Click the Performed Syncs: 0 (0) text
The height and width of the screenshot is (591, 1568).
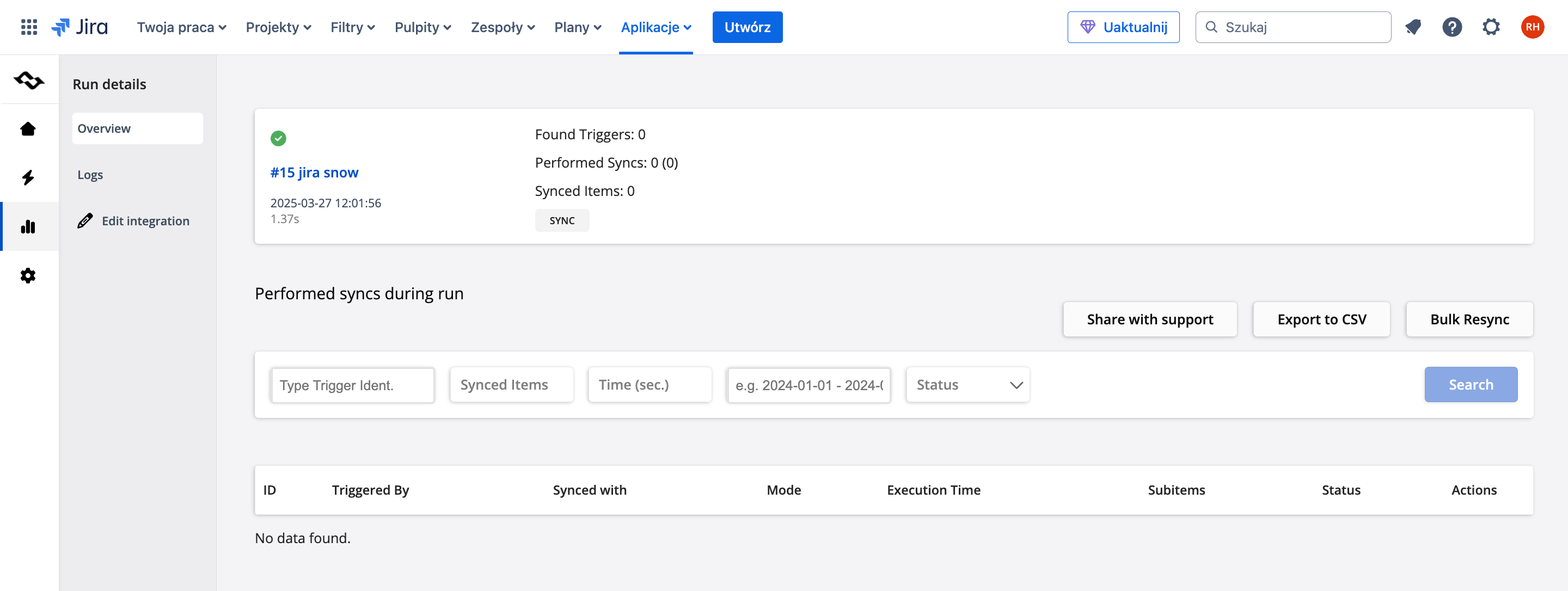(x=607, y=163)
